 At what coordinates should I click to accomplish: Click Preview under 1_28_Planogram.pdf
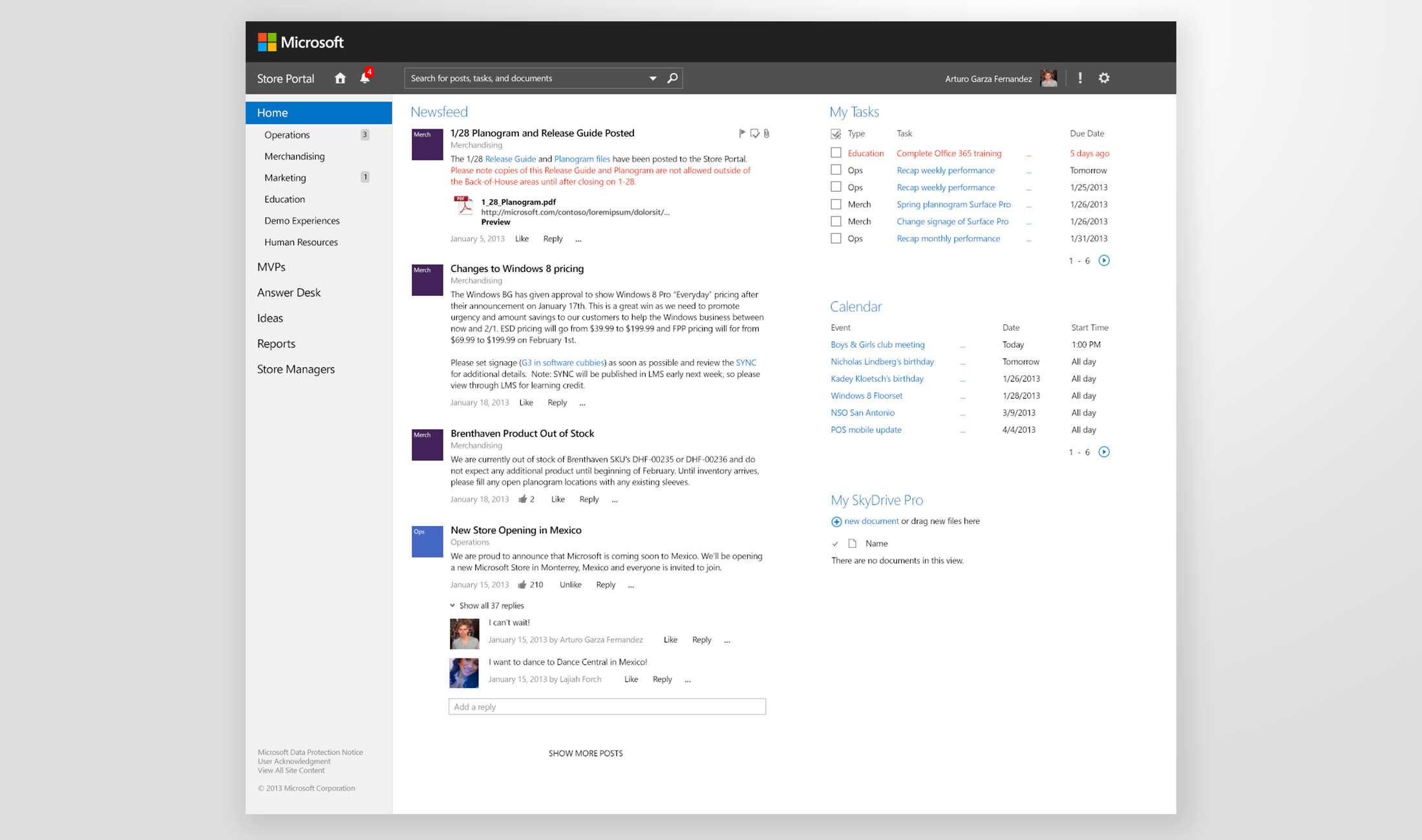point(496,222)
